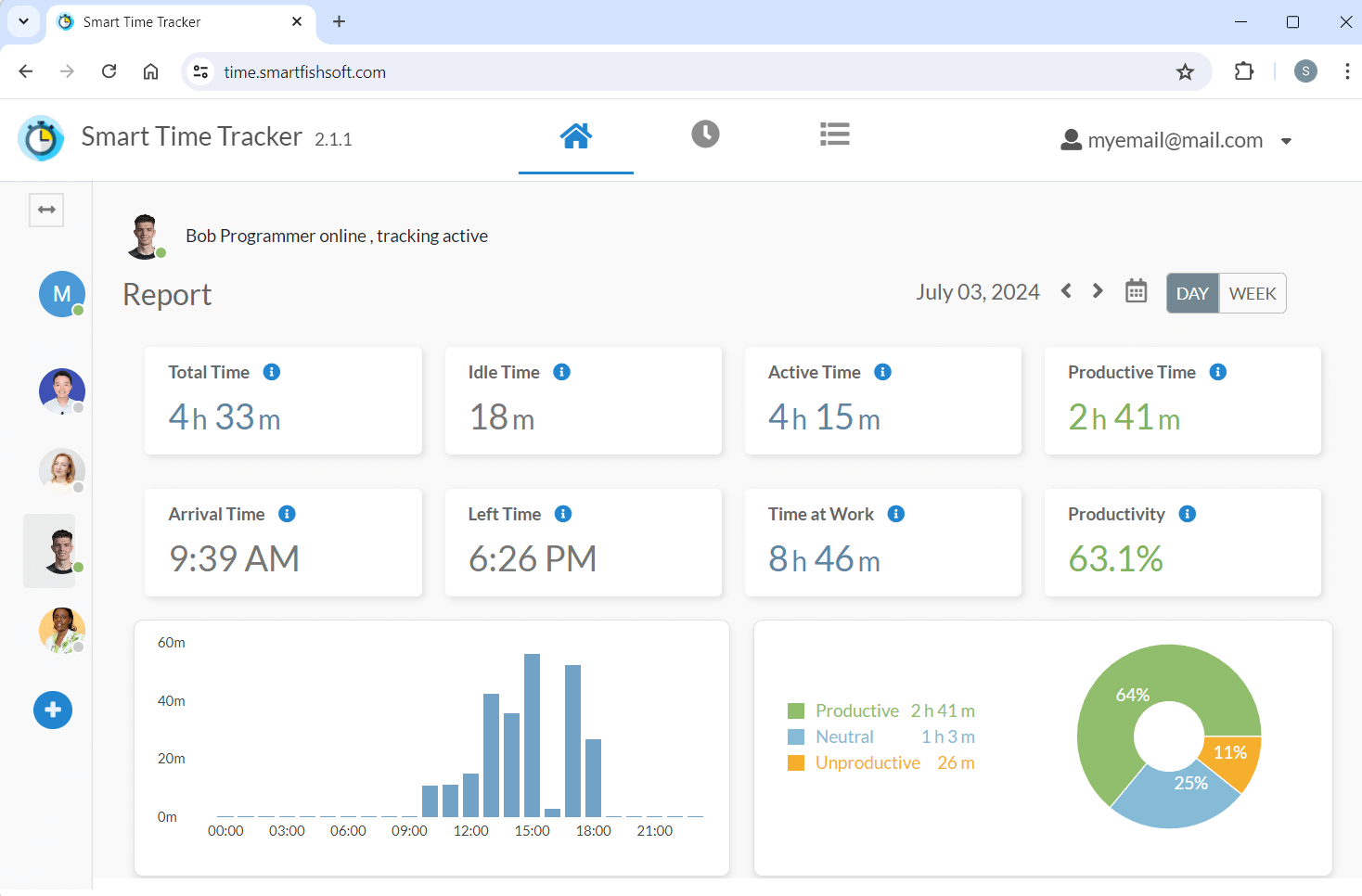Screen dimensions: 1362x896
Task: Click the tallest bar before 15:00
Action: coord(533,736)
